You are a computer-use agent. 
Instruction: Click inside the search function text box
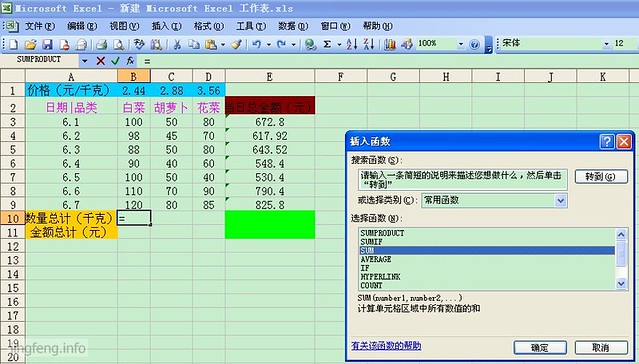click(x=463, y=180)
